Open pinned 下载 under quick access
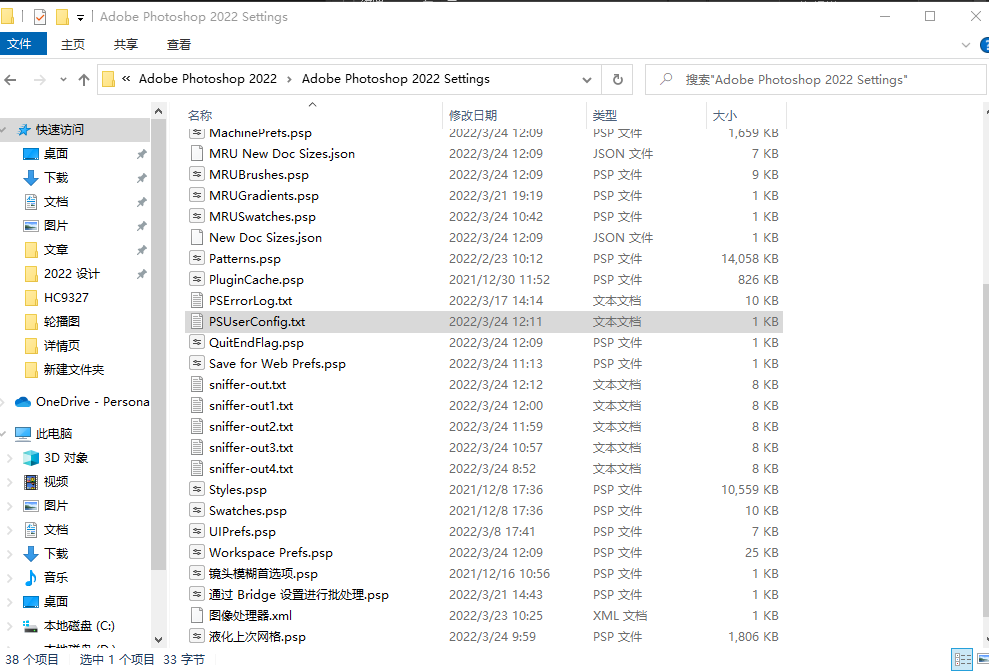The image size is (989, 671). (x=56, y=177)
